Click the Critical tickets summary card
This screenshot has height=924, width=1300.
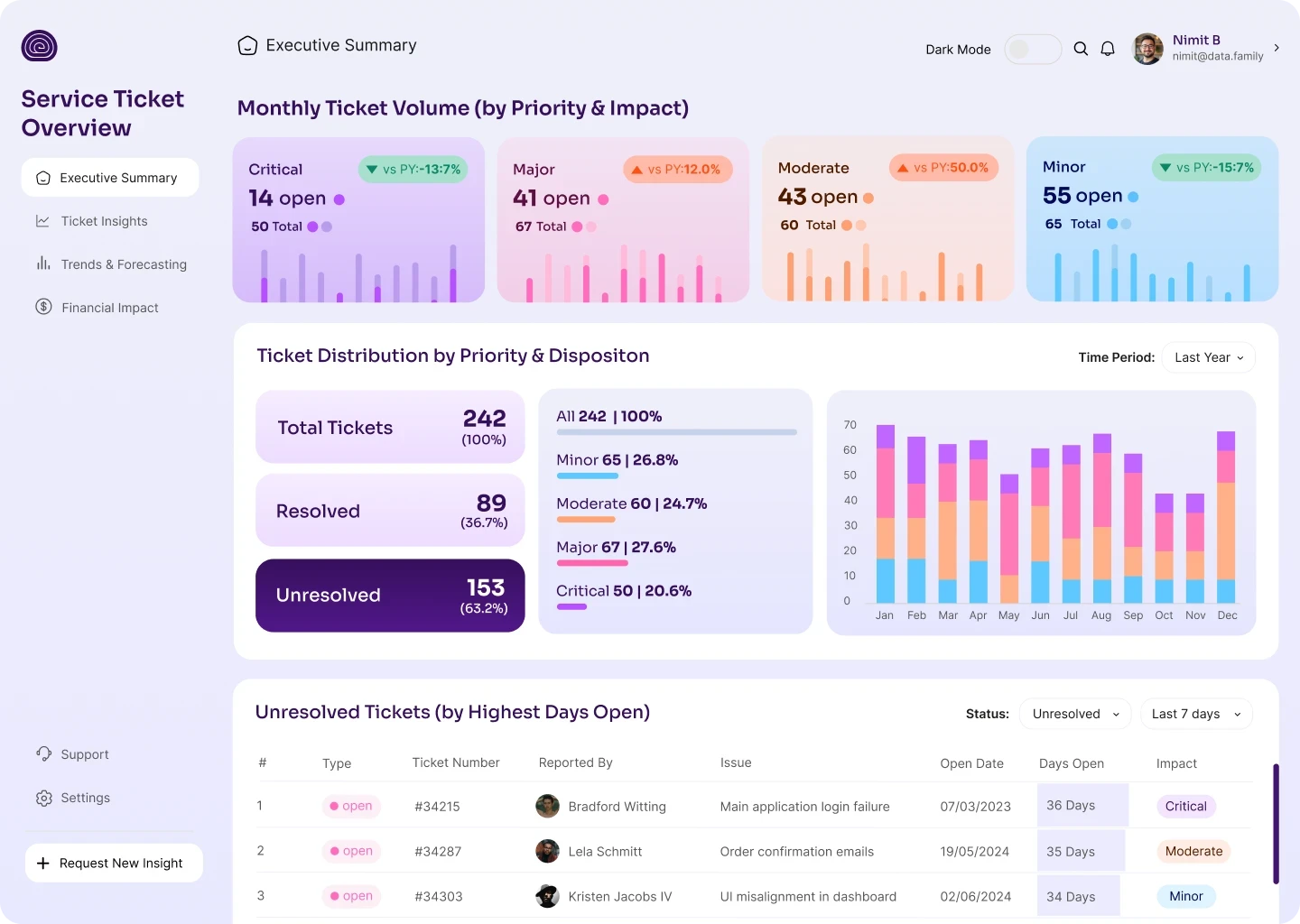pyautogui.click(x=358, y=220)
